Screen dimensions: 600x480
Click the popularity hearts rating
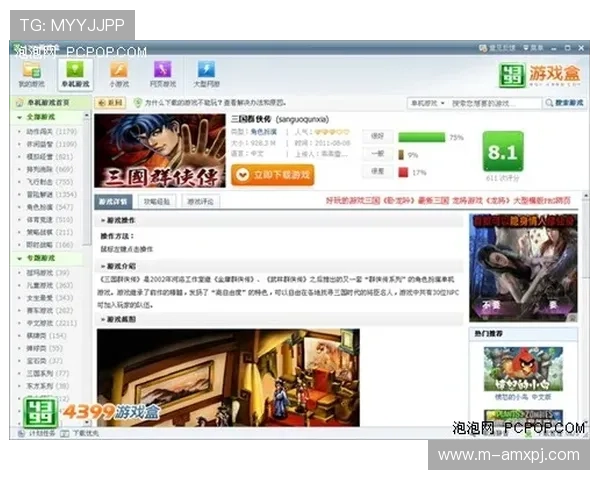(332, 132)
